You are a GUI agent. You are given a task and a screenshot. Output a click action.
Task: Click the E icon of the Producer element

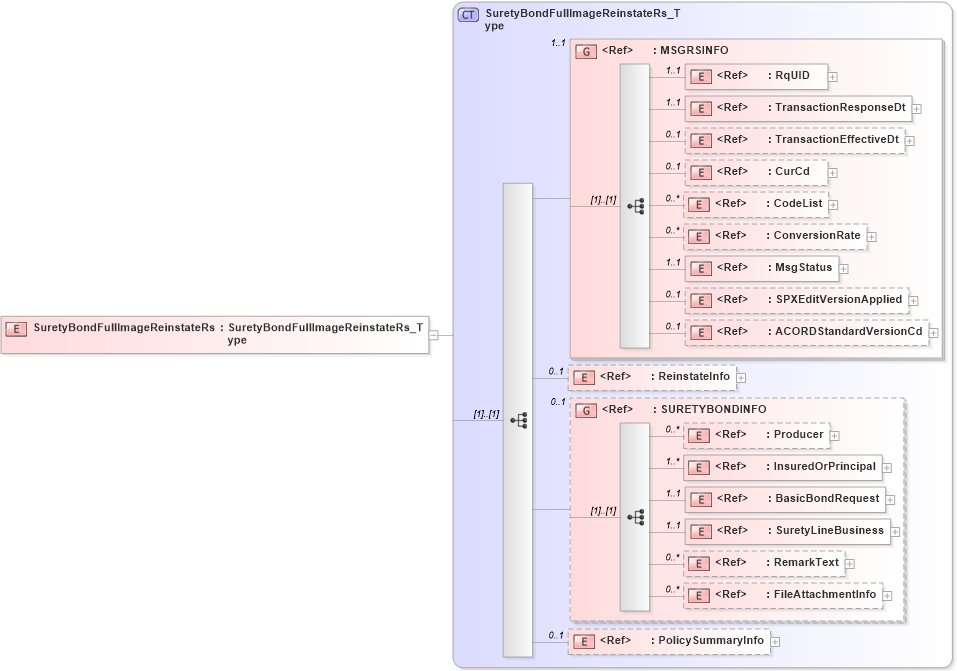(x=699, y=434)
